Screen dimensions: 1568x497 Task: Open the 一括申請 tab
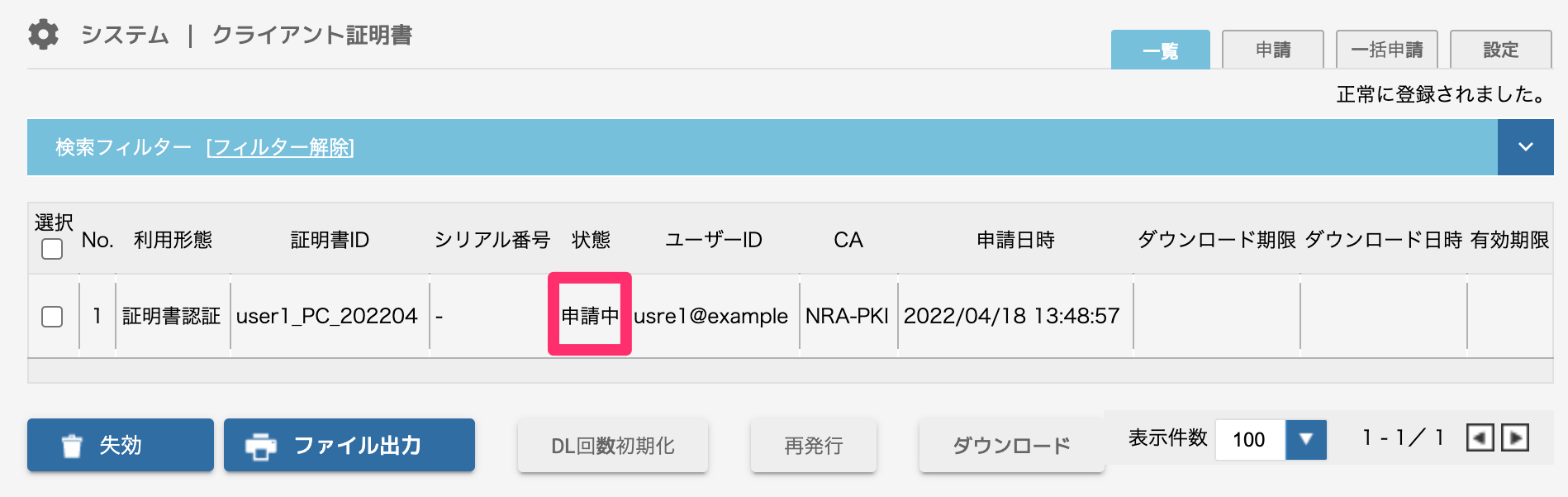[1387, 50]
